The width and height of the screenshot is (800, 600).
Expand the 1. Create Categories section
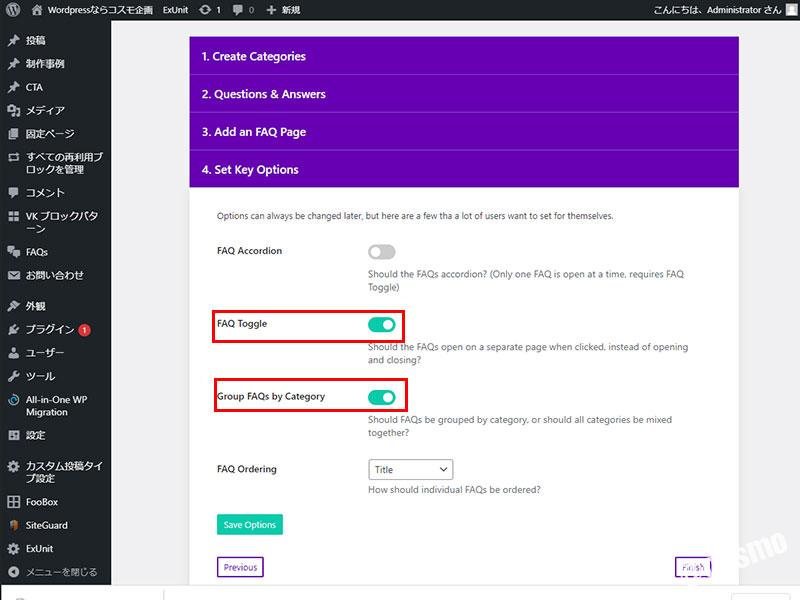463,57
